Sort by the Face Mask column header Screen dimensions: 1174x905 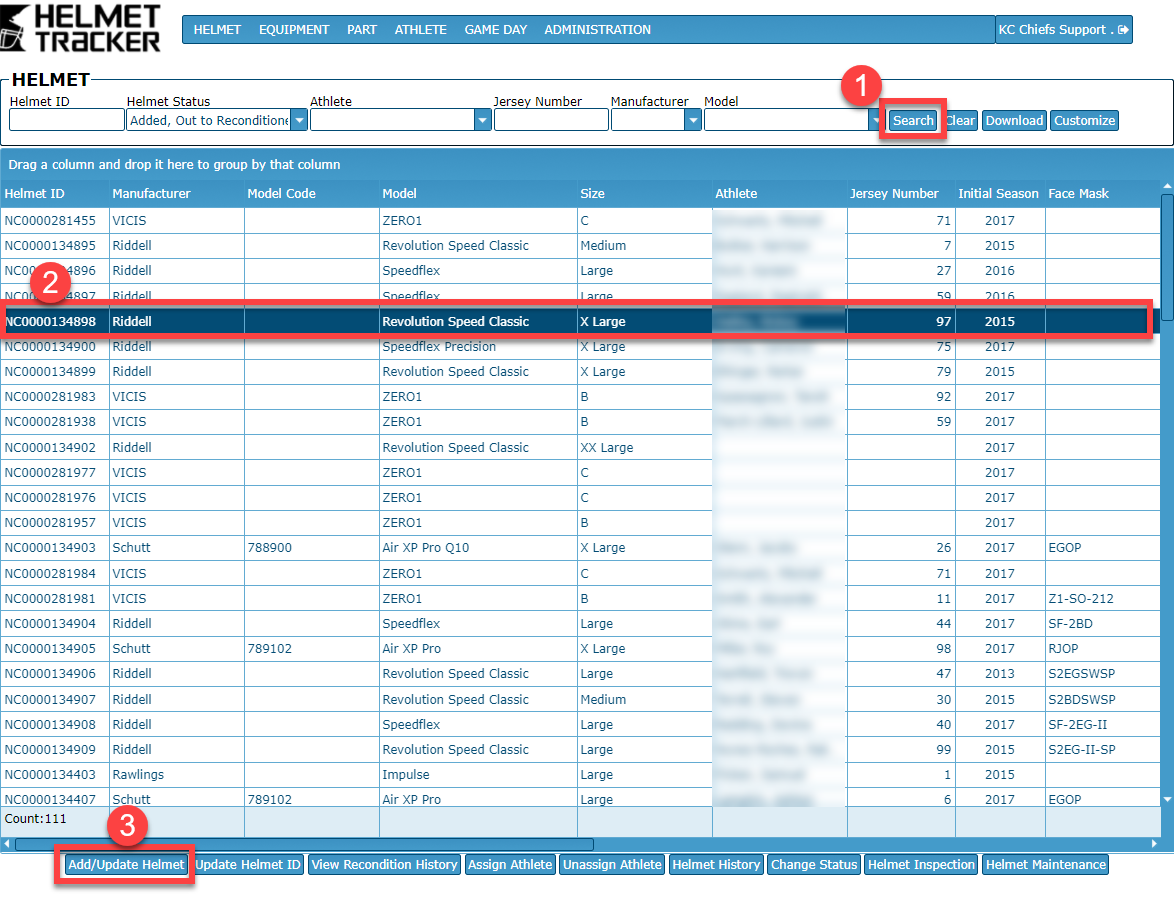(x=1102, y=193)
